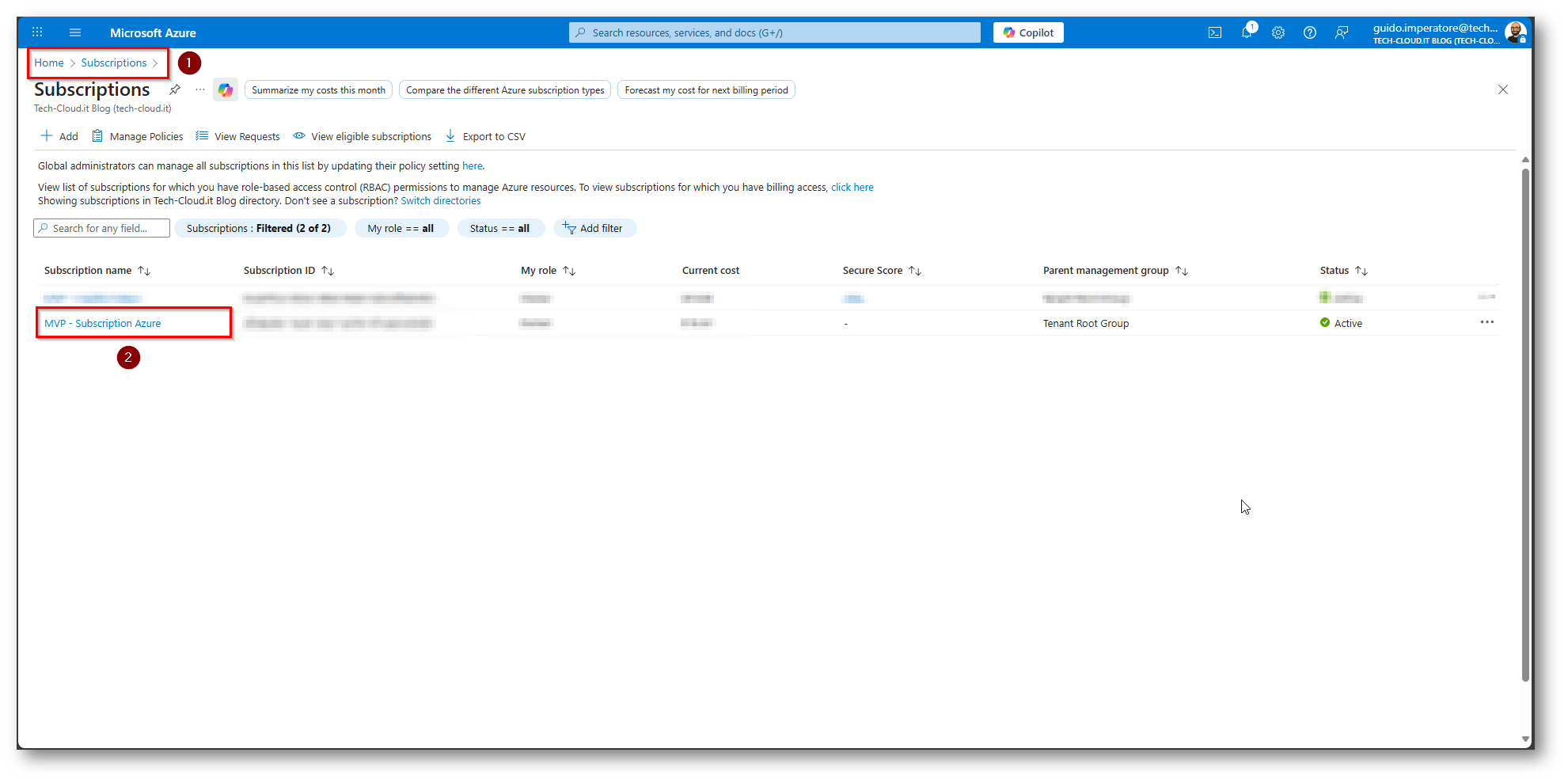
Task: Open the My role filter
Action: (401, 228)
